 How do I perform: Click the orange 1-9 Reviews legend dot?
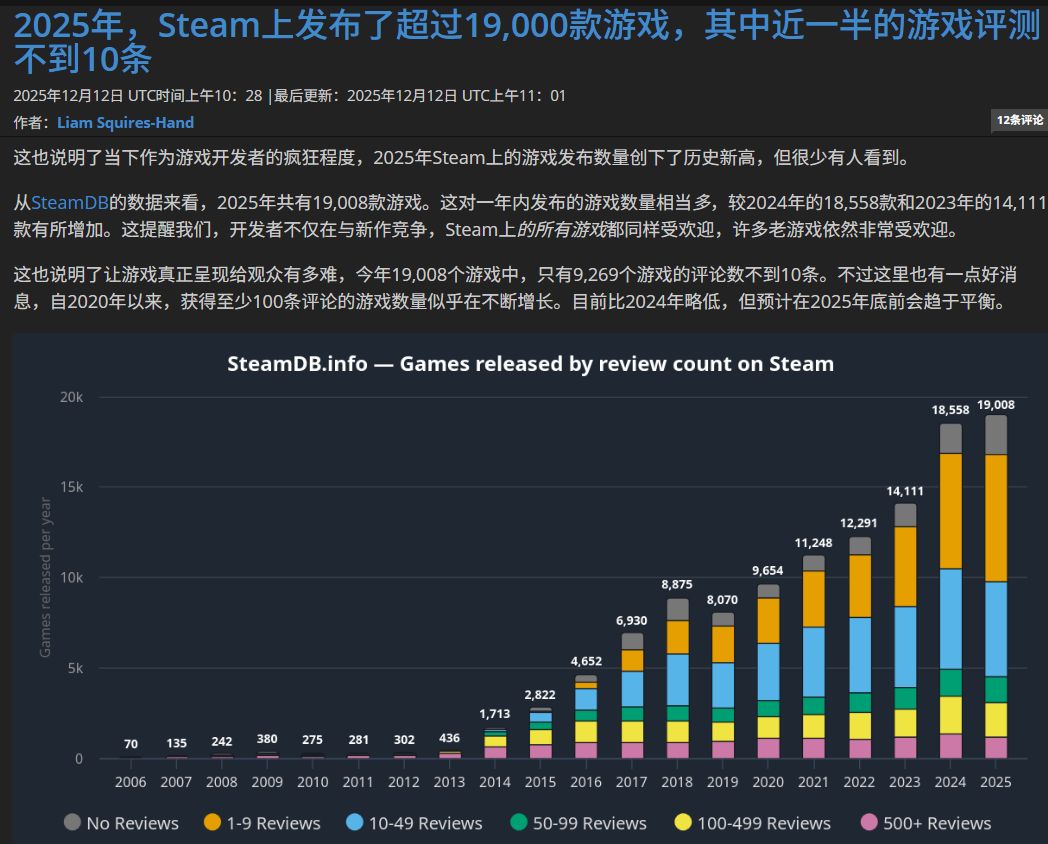coord(213,822)
